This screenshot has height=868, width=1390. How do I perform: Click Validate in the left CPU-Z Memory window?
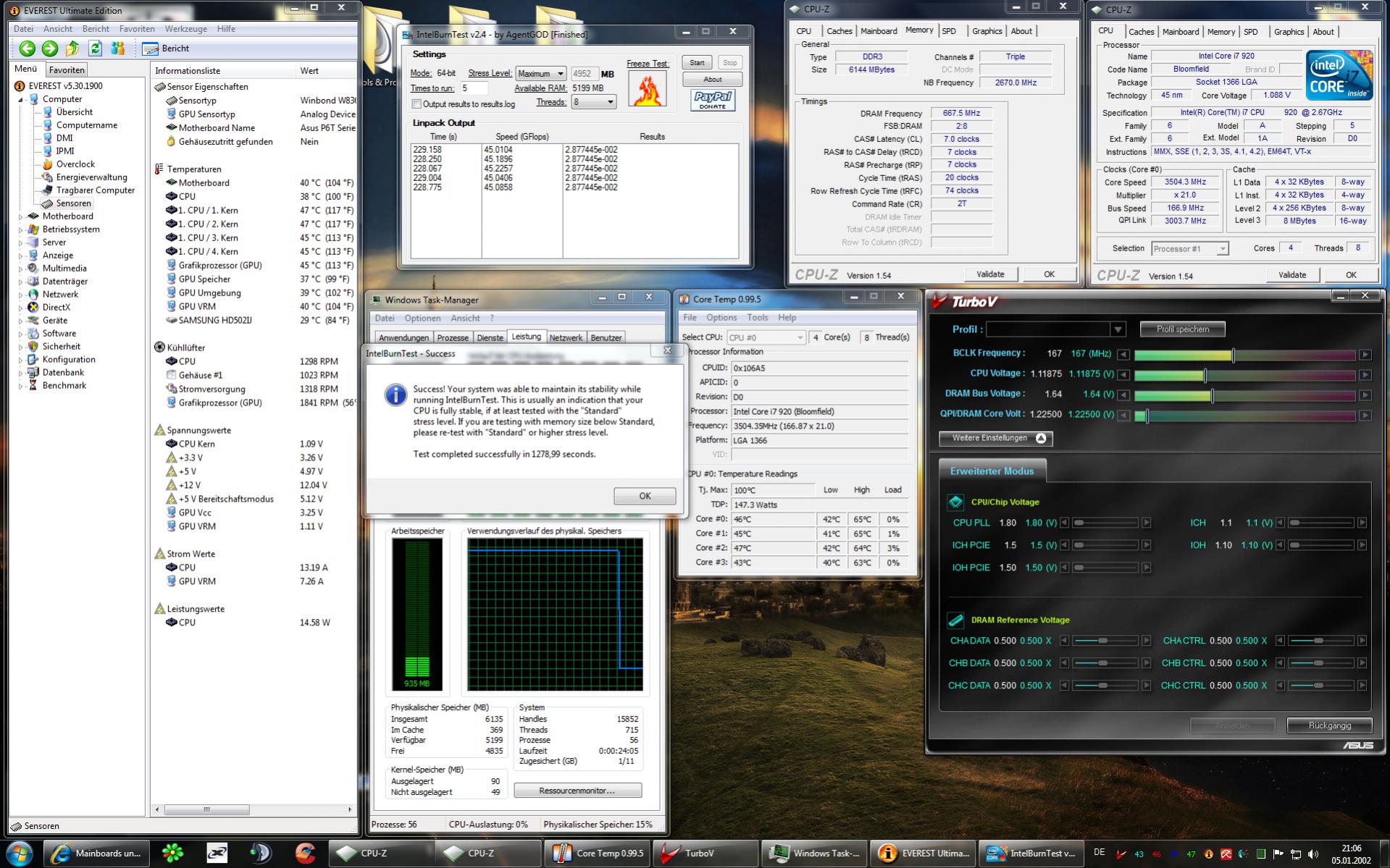point(990,274)
